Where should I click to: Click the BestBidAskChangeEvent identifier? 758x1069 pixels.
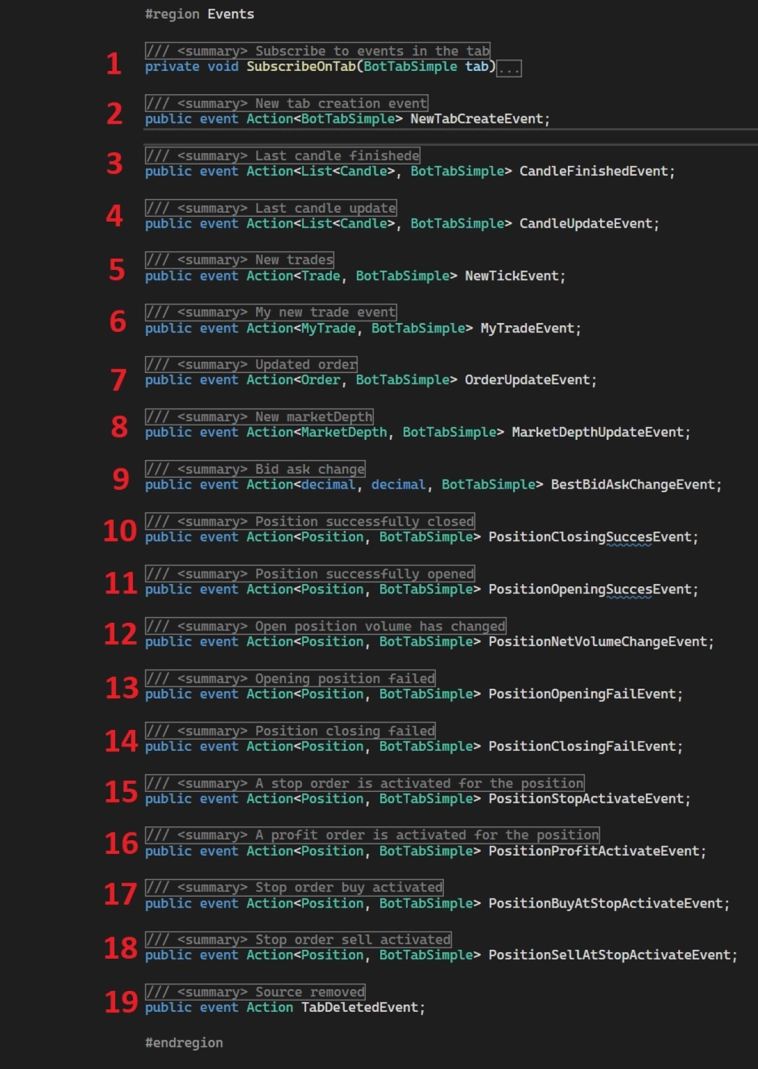pos(632,485)
